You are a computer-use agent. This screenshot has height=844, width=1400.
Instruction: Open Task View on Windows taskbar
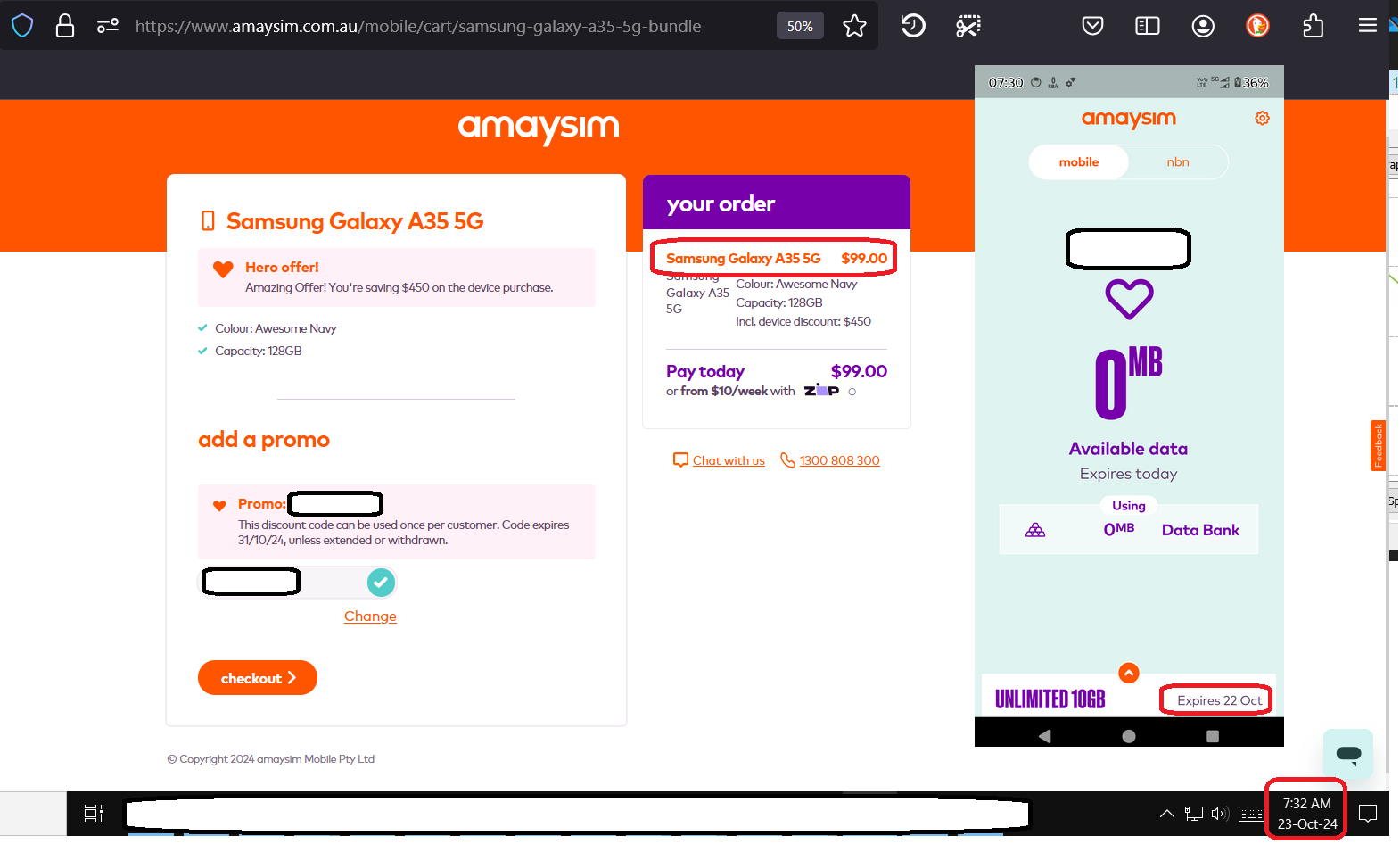coord(94,813)
